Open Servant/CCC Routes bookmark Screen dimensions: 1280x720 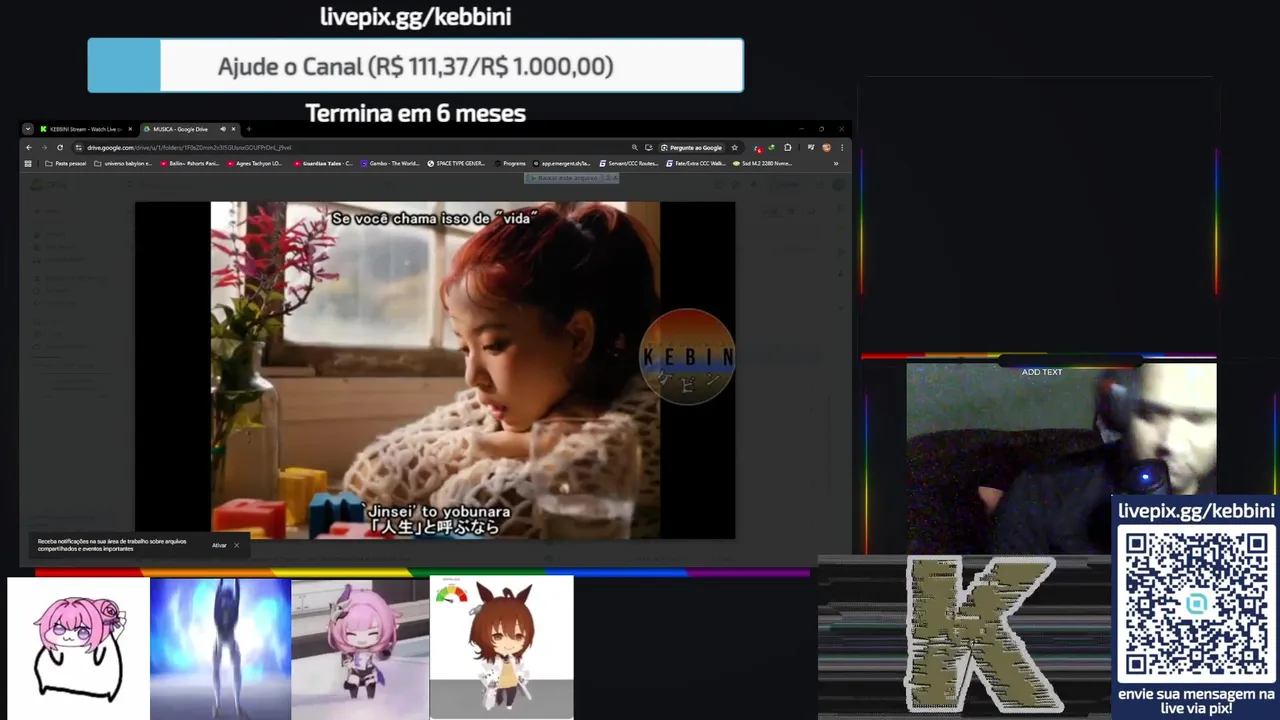pyautogui.click(x=629, y=163)
